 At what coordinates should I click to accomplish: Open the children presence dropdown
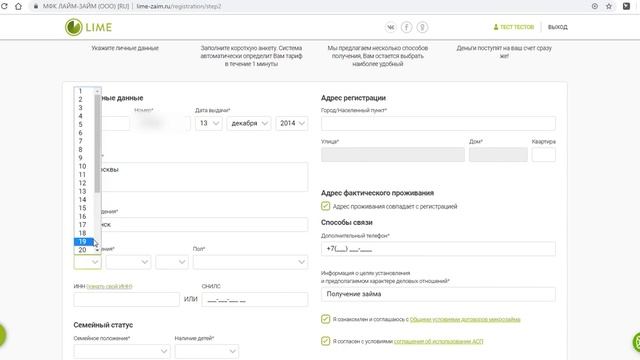pos(207,351)
